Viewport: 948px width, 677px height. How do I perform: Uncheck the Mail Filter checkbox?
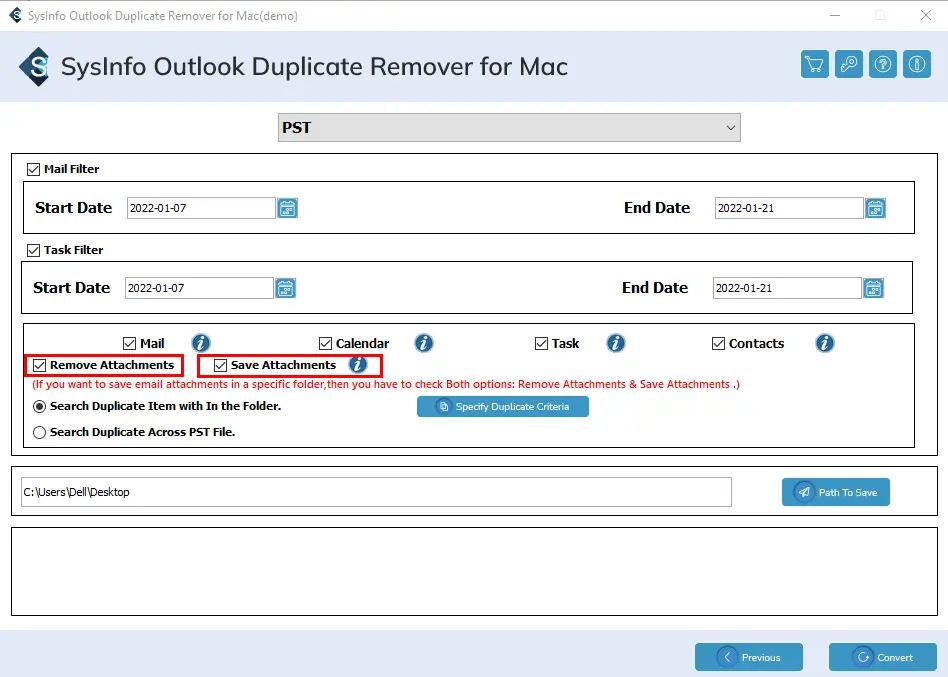tap(33, 169)
